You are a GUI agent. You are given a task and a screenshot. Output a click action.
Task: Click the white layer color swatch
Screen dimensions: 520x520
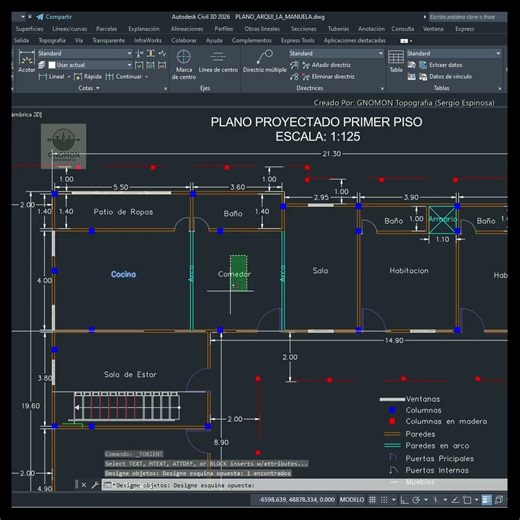52,65
